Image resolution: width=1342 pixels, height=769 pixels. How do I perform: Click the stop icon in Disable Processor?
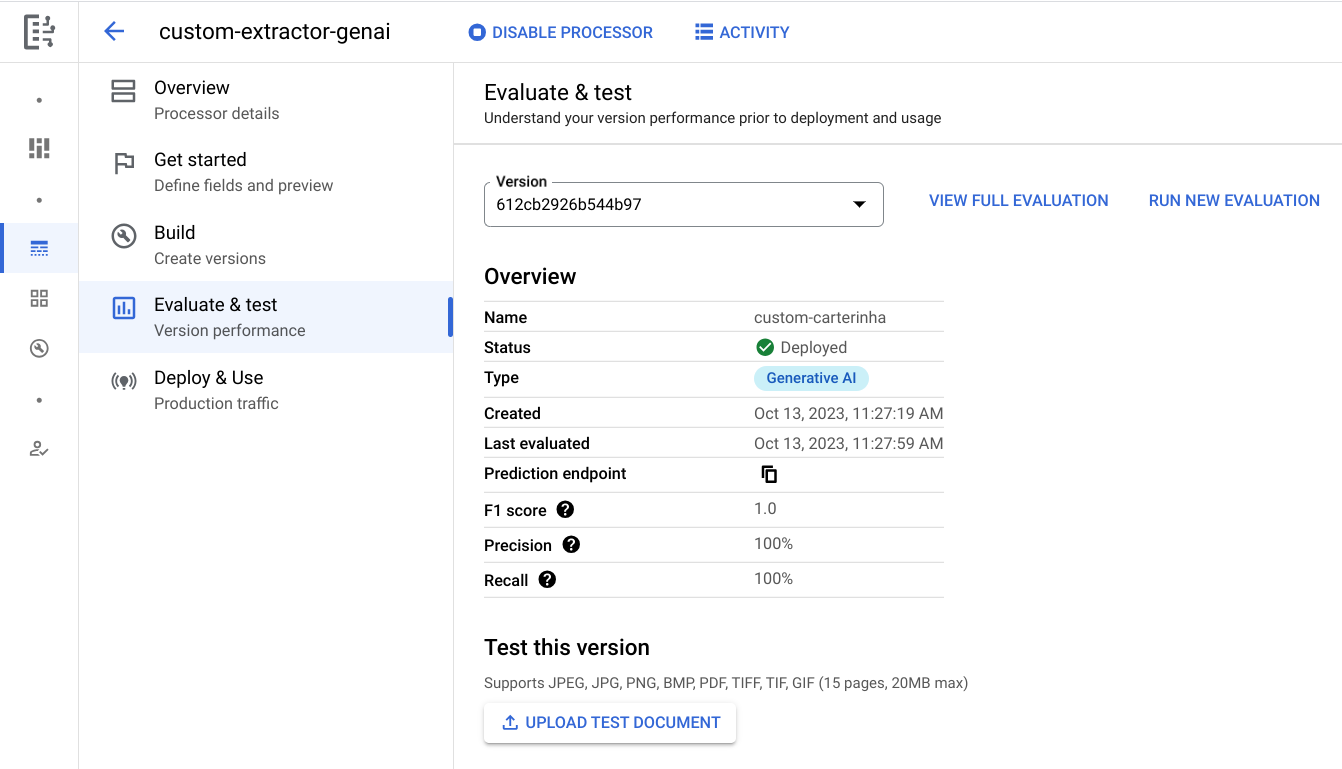(477, 32)
